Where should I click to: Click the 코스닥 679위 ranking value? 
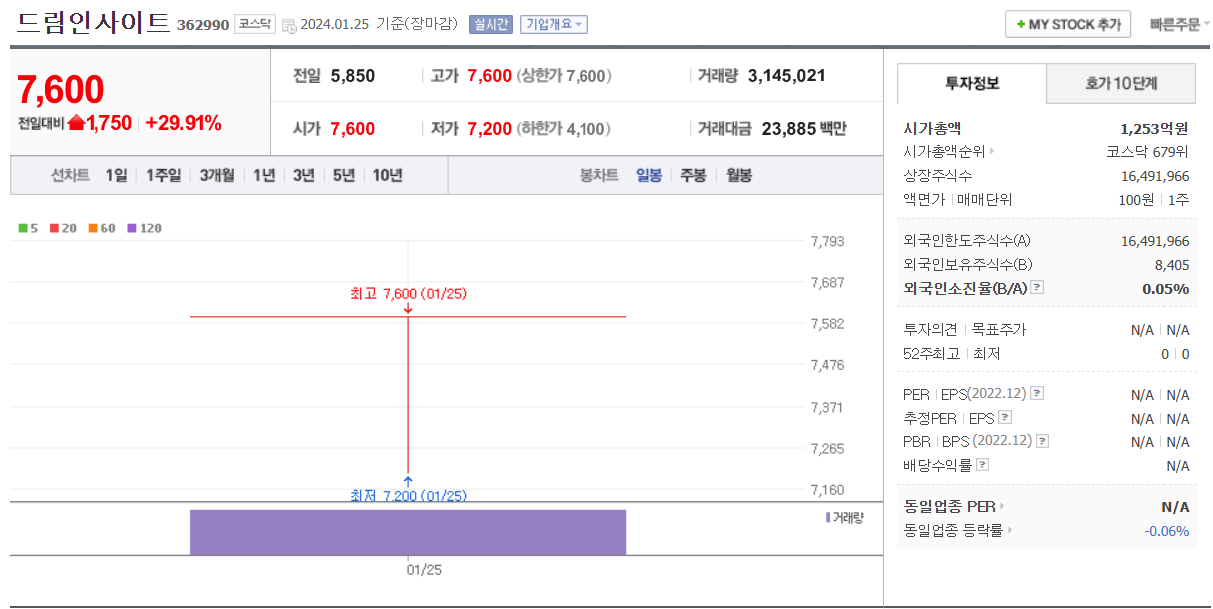pos(1148,152)
